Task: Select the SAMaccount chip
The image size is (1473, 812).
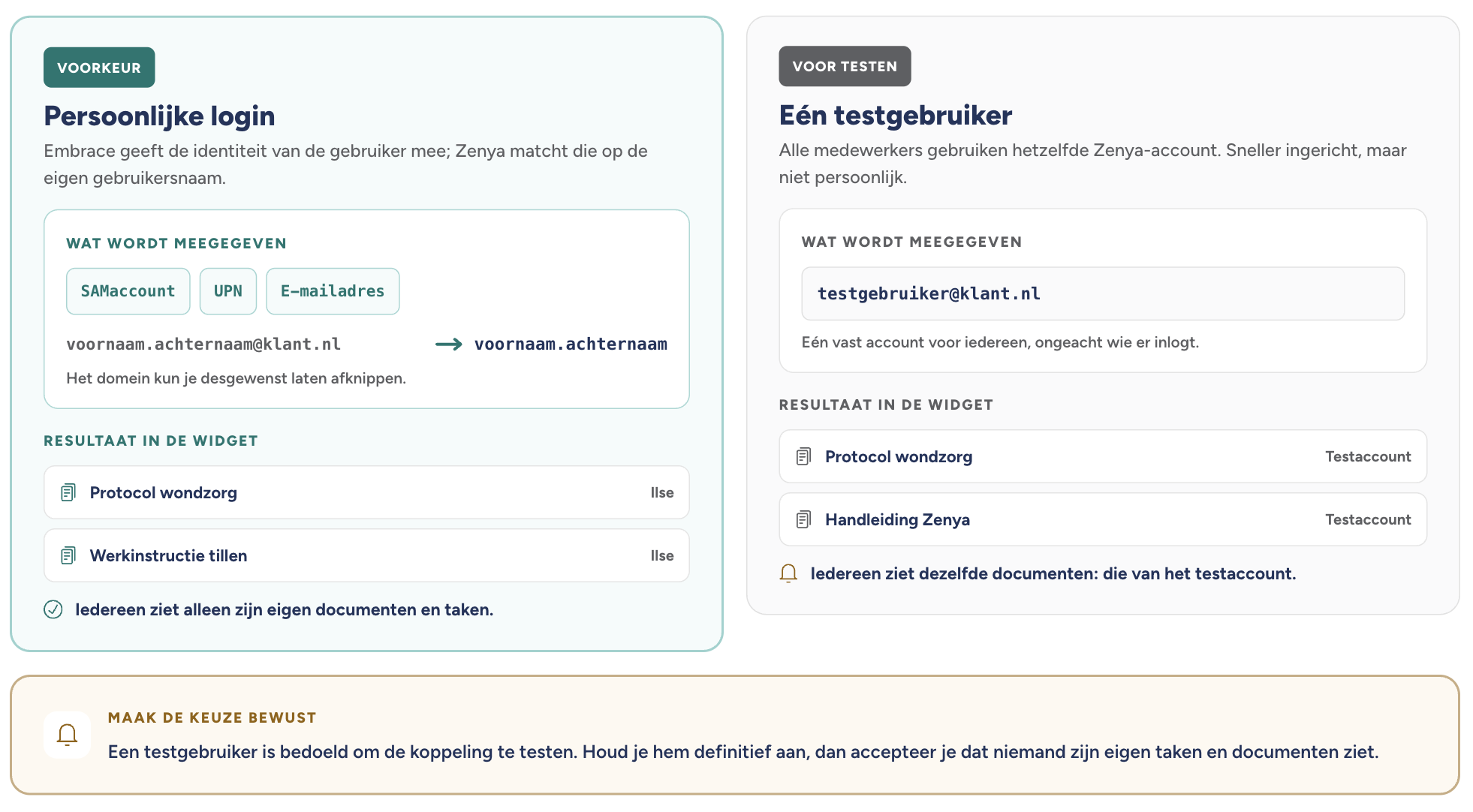Action: 128,291
